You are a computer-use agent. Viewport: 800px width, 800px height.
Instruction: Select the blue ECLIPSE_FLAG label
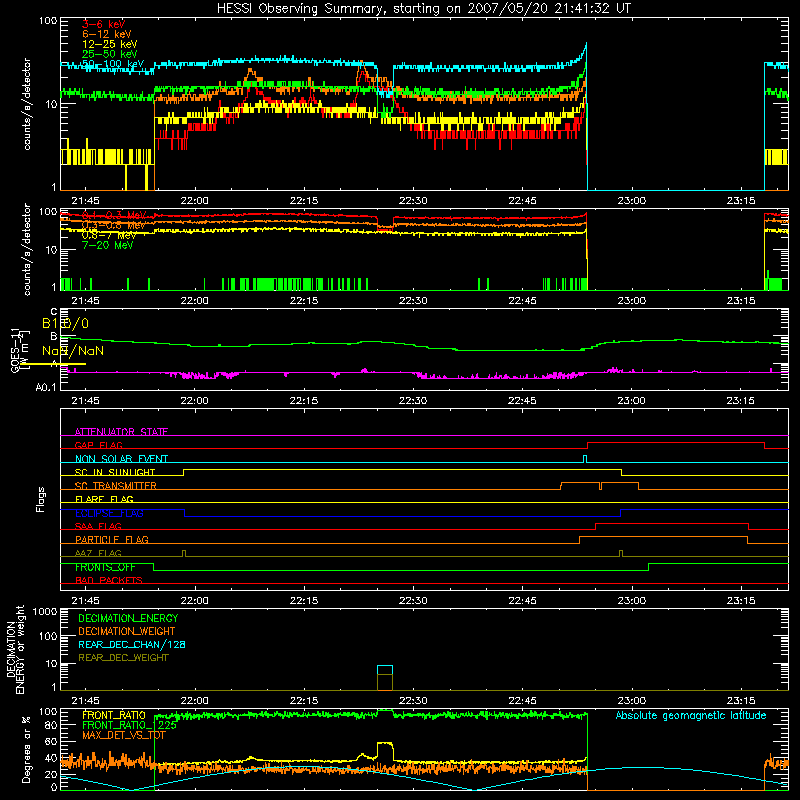pos(109,513)
